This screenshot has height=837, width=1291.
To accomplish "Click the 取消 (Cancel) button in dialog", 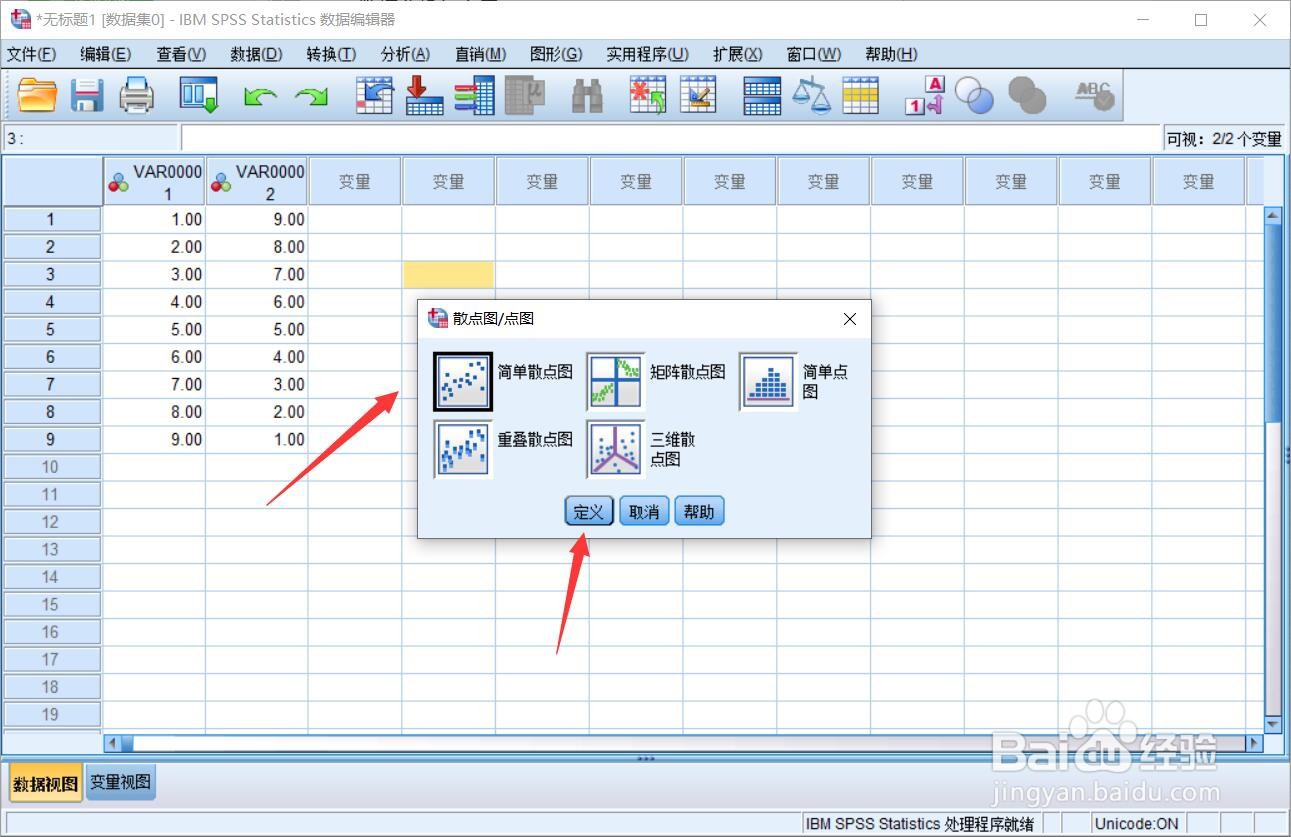I will pyautogui.click(x=644, y=511).
